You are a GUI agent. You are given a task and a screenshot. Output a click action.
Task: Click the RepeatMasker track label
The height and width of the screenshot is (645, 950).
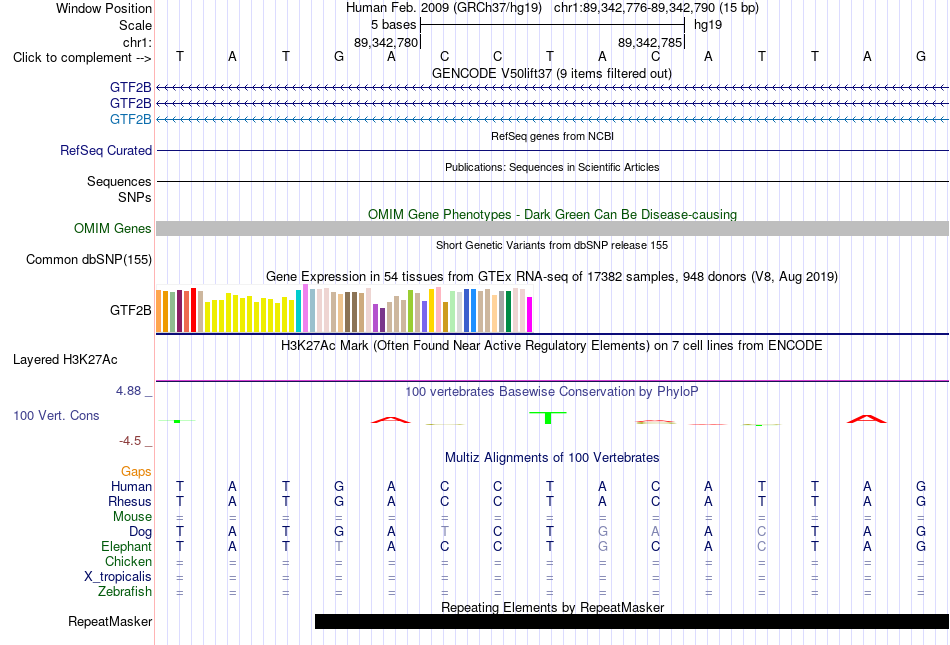[110, 621]
